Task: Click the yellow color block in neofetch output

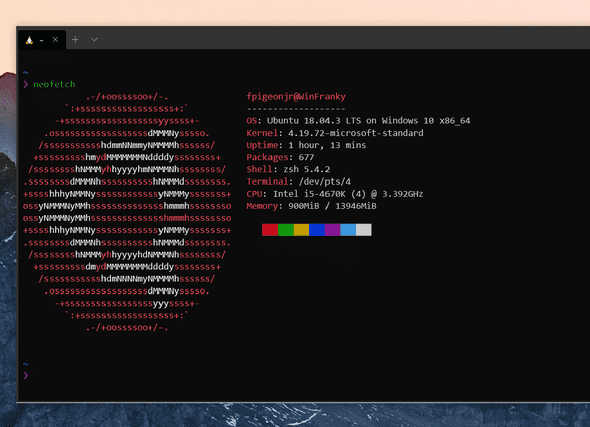Action: coord(301,229)
